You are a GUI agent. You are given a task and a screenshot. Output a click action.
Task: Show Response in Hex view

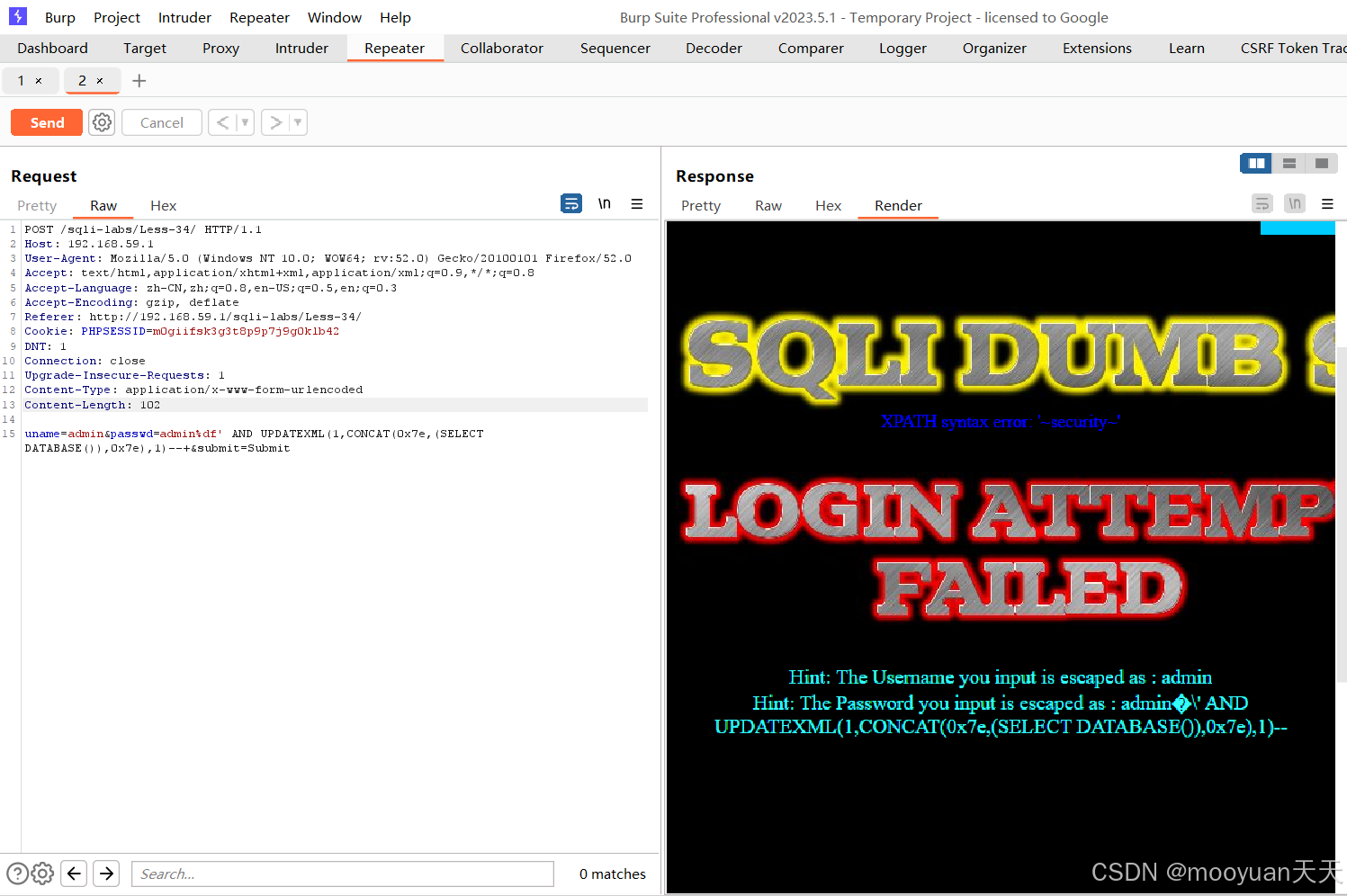click(828, 206)
